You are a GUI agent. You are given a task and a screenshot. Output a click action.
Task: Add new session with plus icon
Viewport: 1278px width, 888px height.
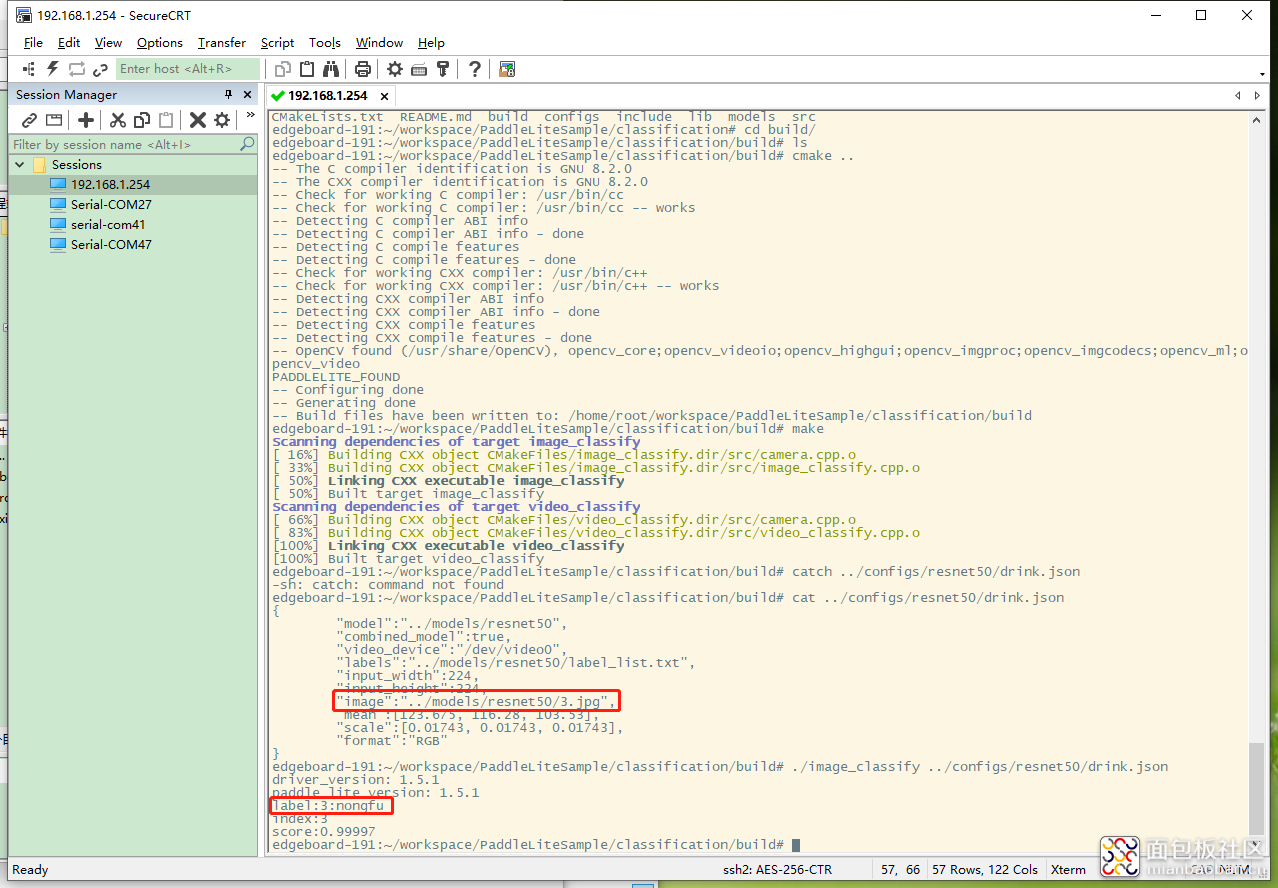[x=86, y=120]
